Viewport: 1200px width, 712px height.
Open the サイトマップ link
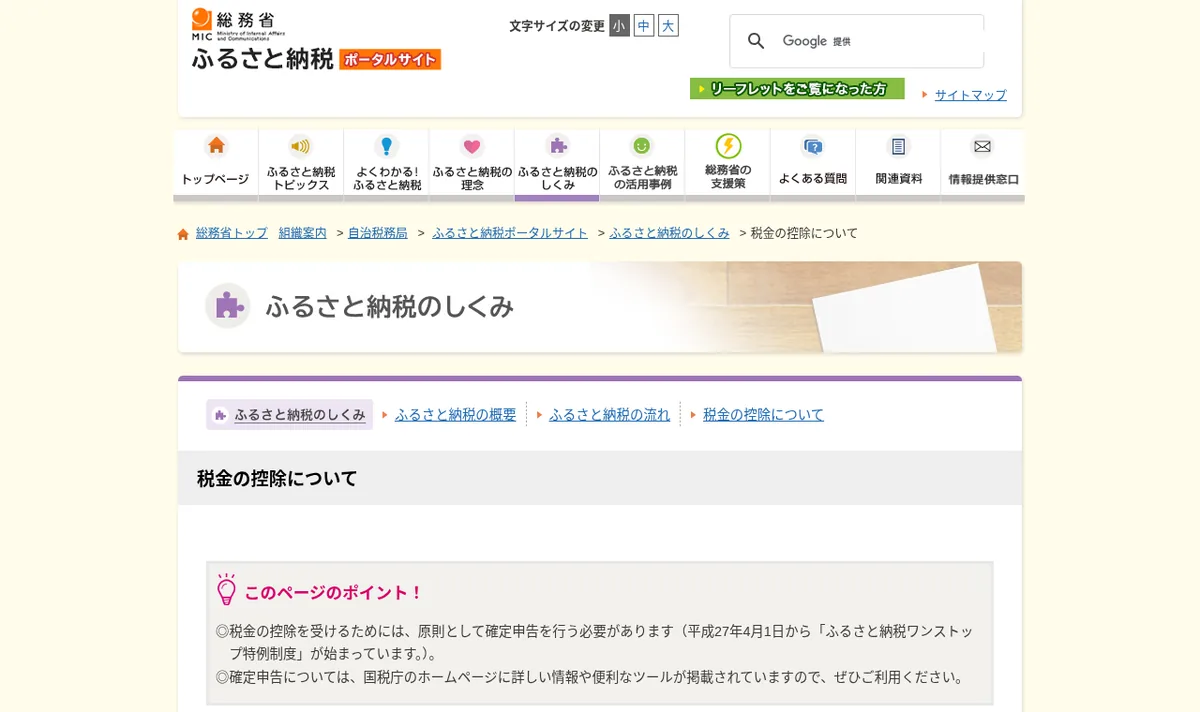970,95
